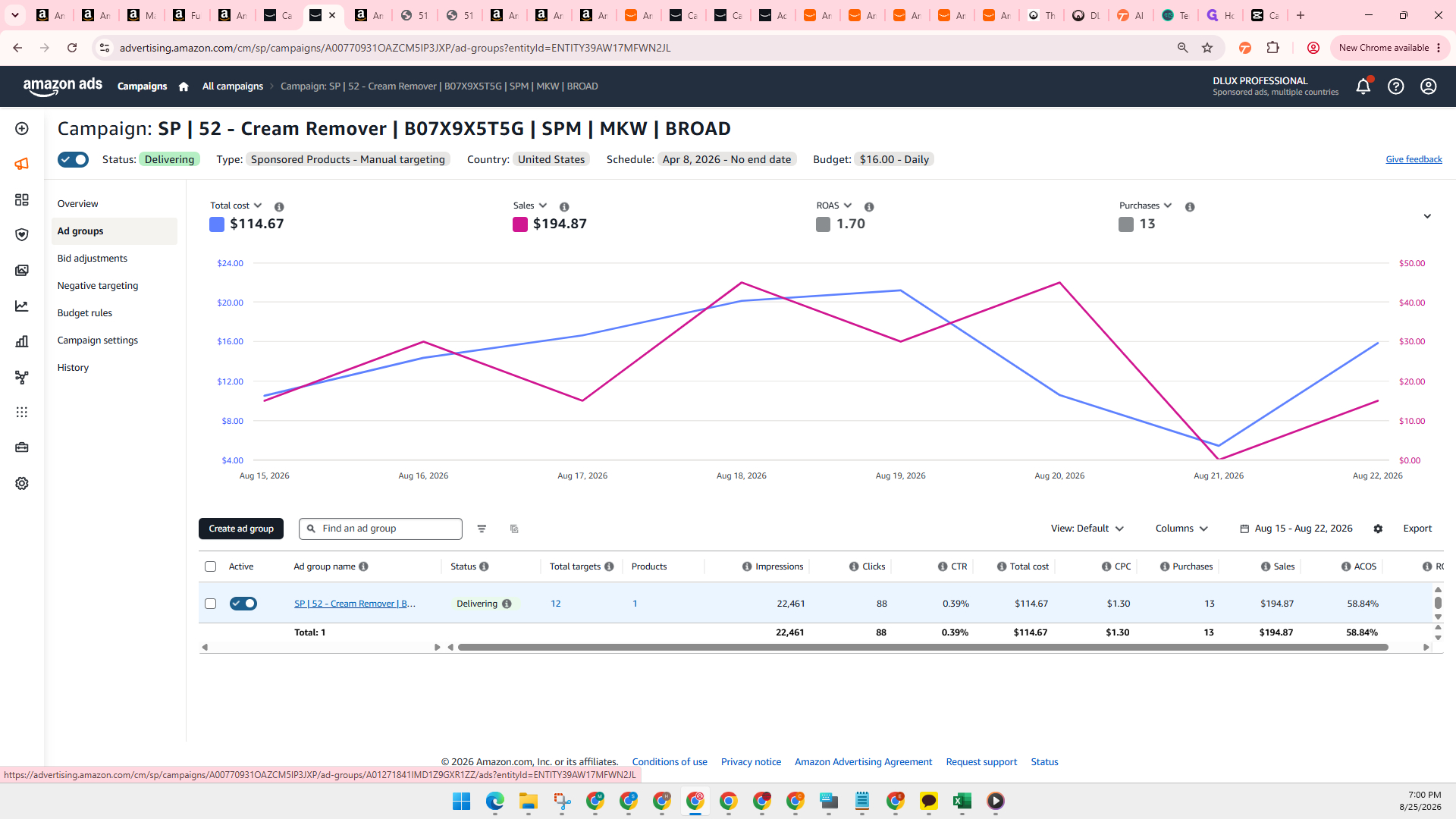Click the Export button
Screen dimensions: 1456x819
click(1417, 529)
